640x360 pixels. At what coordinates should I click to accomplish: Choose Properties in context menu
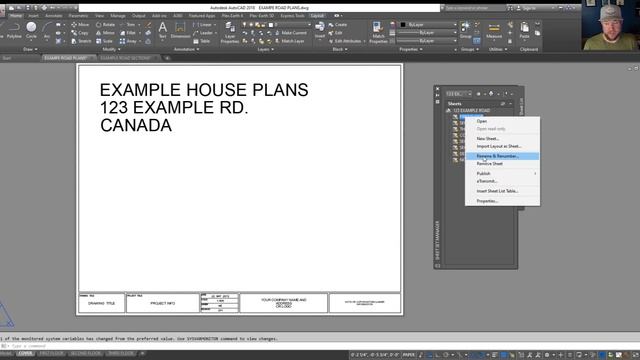pyautogui.click(x=502, y=201)
